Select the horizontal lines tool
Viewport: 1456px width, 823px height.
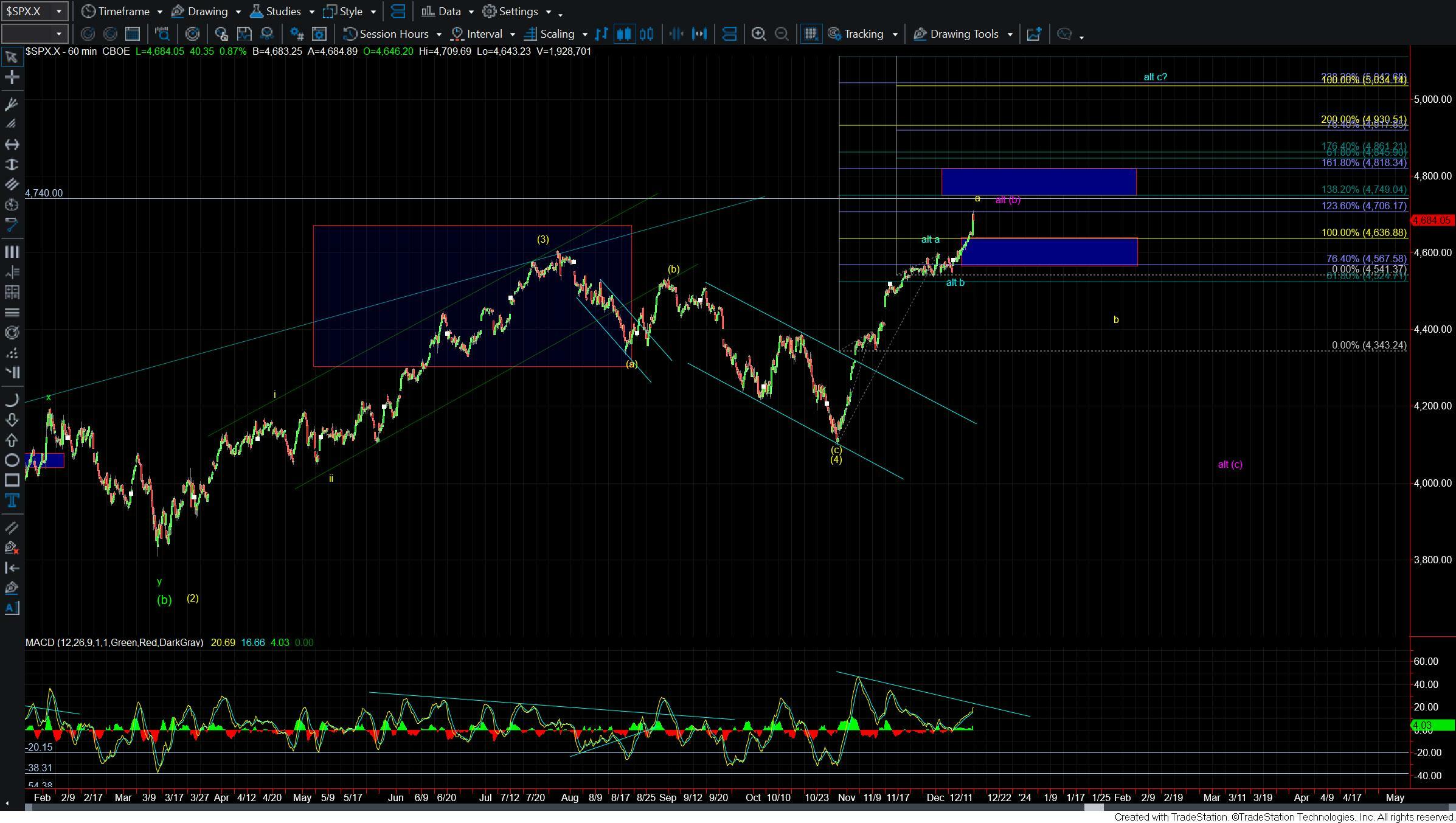(12, 312)
